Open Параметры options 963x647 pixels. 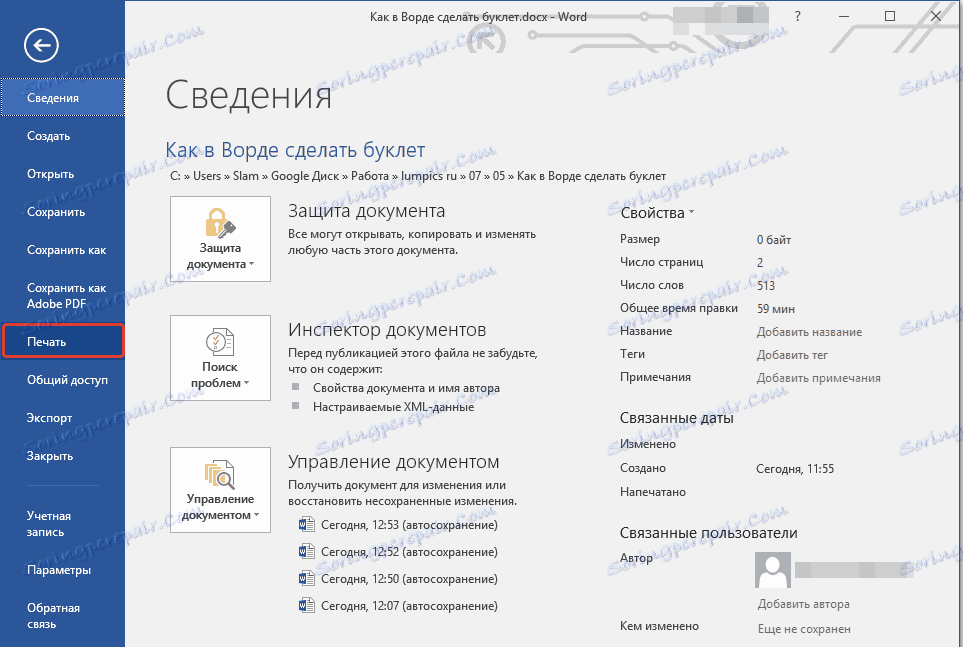(63, 570)
